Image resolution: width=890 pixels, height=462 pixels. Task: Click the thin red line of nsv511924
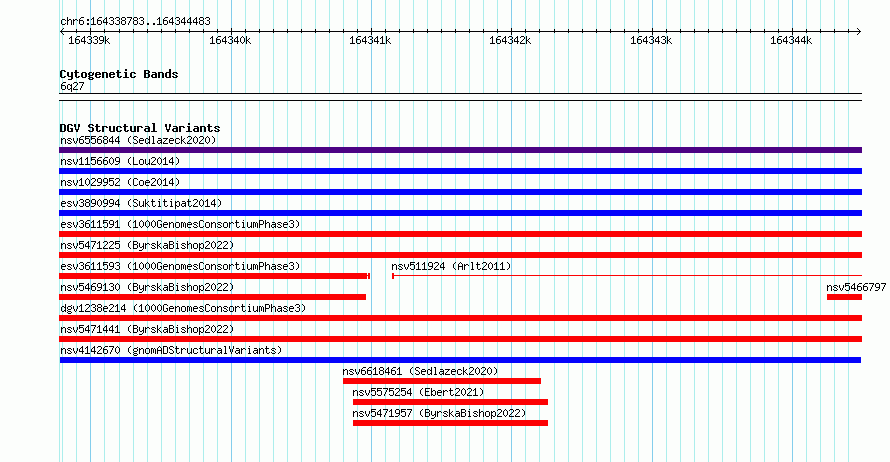(627, 276)
